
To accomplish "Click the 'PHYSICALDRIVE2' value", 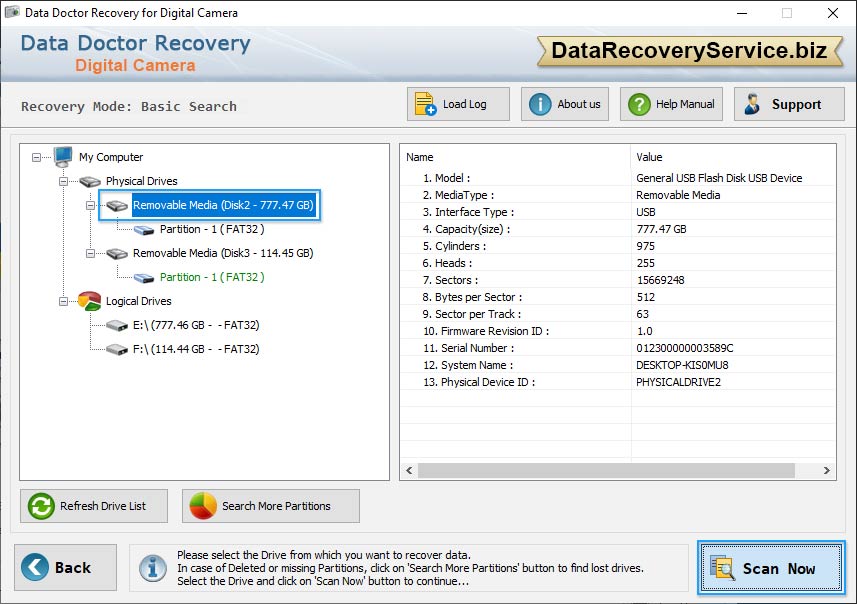I will pyautogui.click(x=678, y=382).
